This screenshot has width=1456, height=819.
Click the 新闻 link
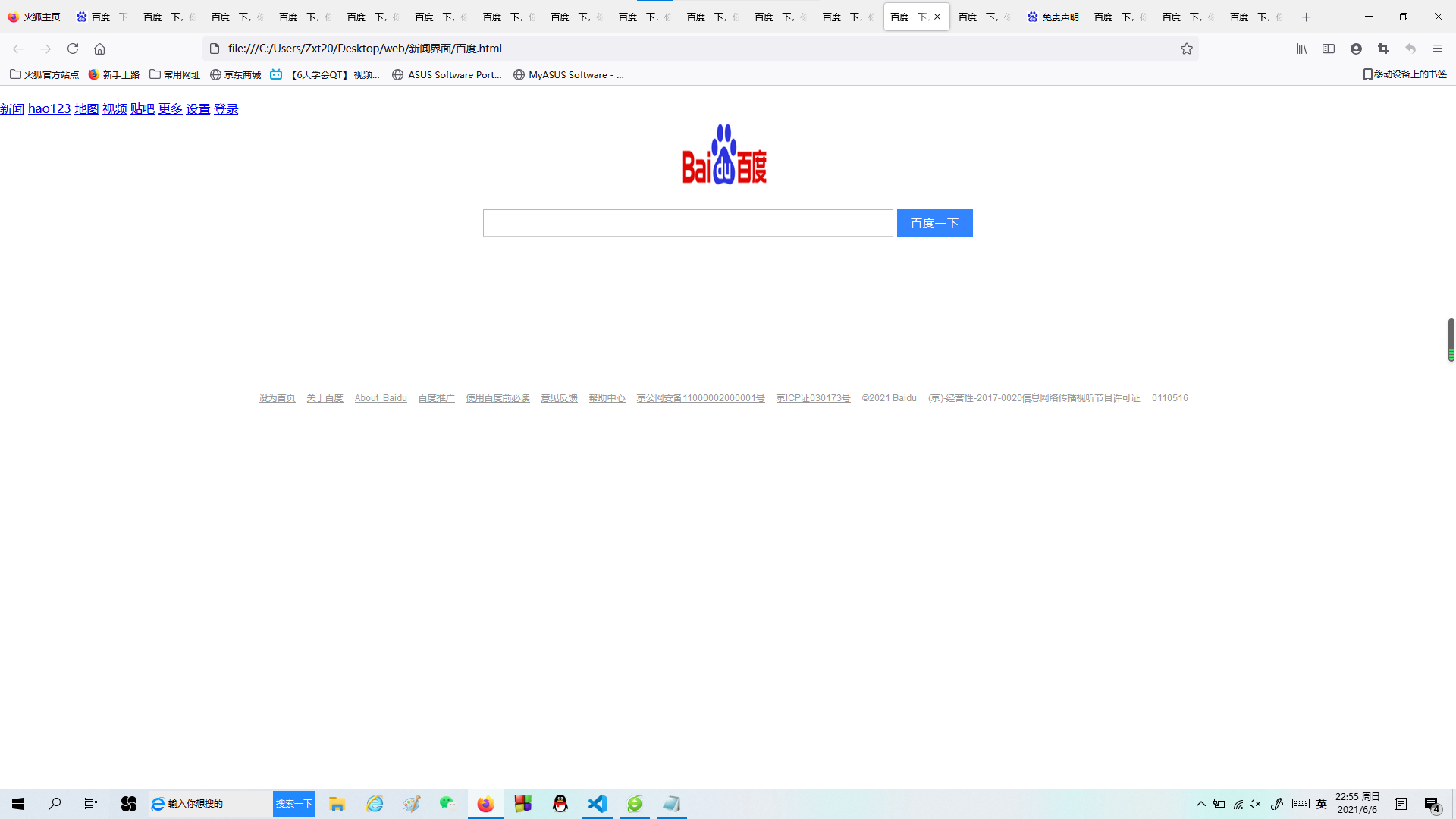click(12, 108)
